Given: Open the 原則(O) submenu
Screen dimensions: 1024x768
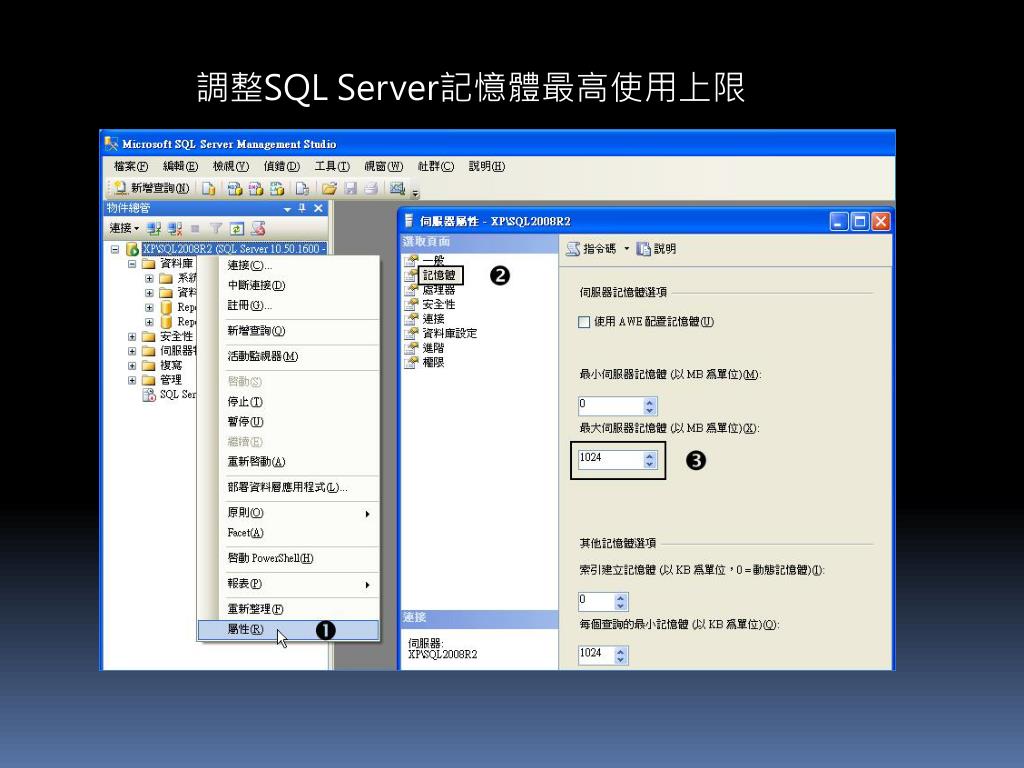Looking at the screenshot, I should coord(289,513).
